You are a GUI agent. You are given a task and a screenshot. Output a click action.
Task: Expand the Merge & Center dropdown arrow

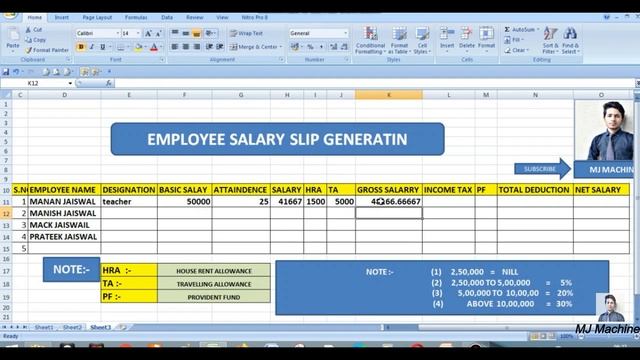(x=281, y=47)
